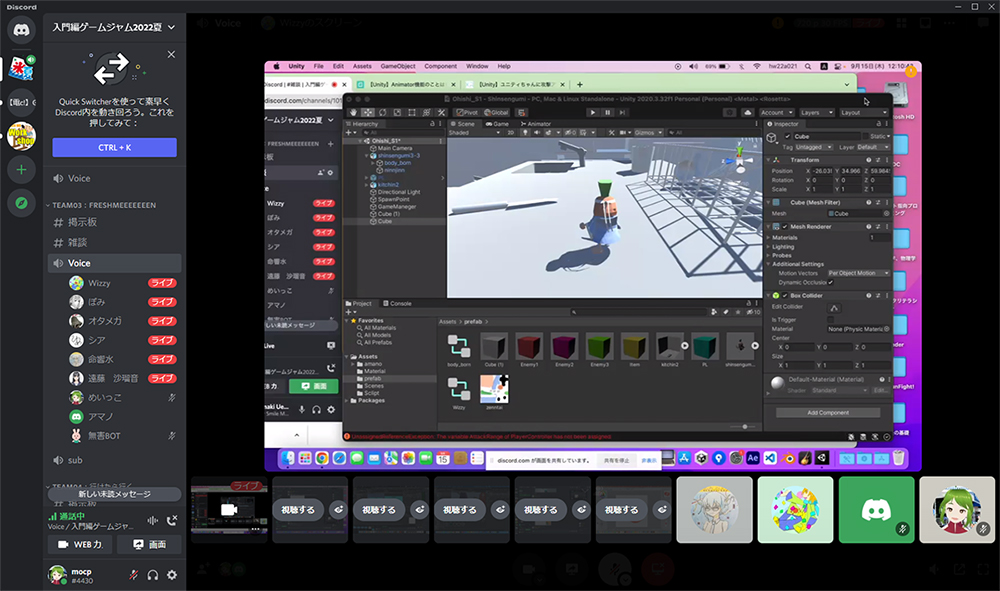The height and width of the screenshot is (591, 1000).
Task: Toggle screen sharing in dimmed call bar
Action: [571, 569]
